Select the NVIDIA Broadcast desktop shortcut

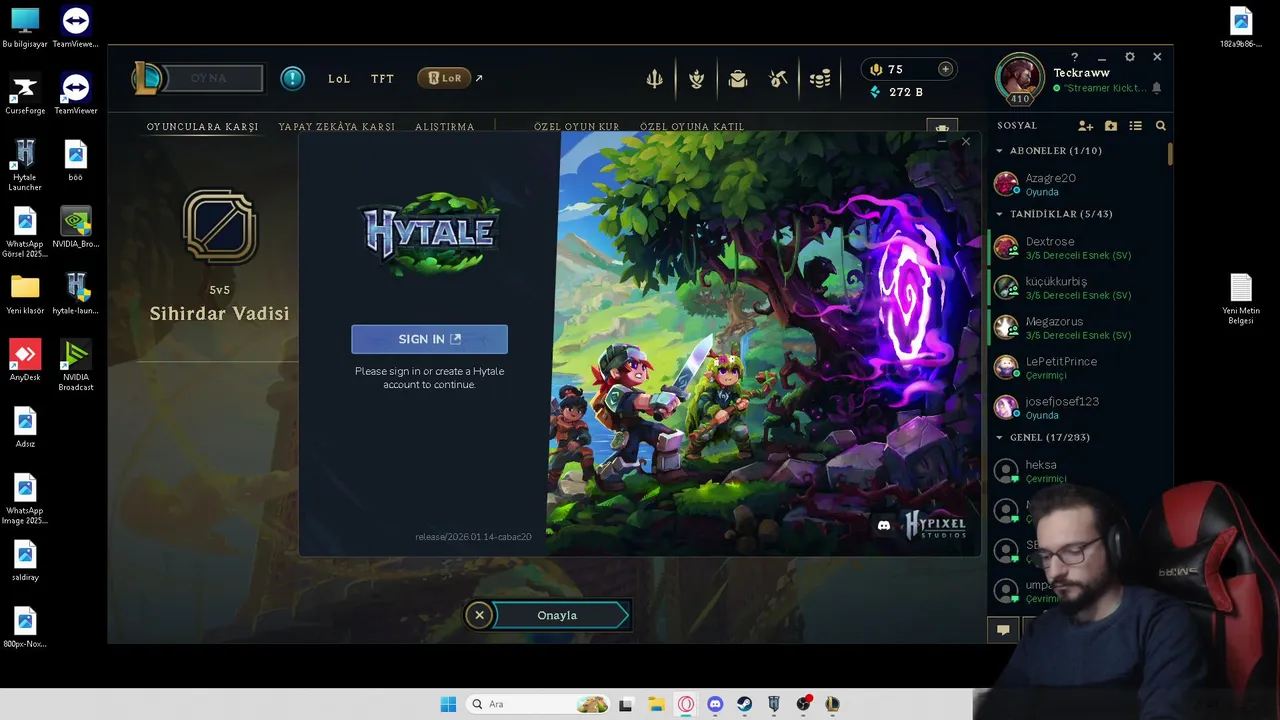[76, 366]
